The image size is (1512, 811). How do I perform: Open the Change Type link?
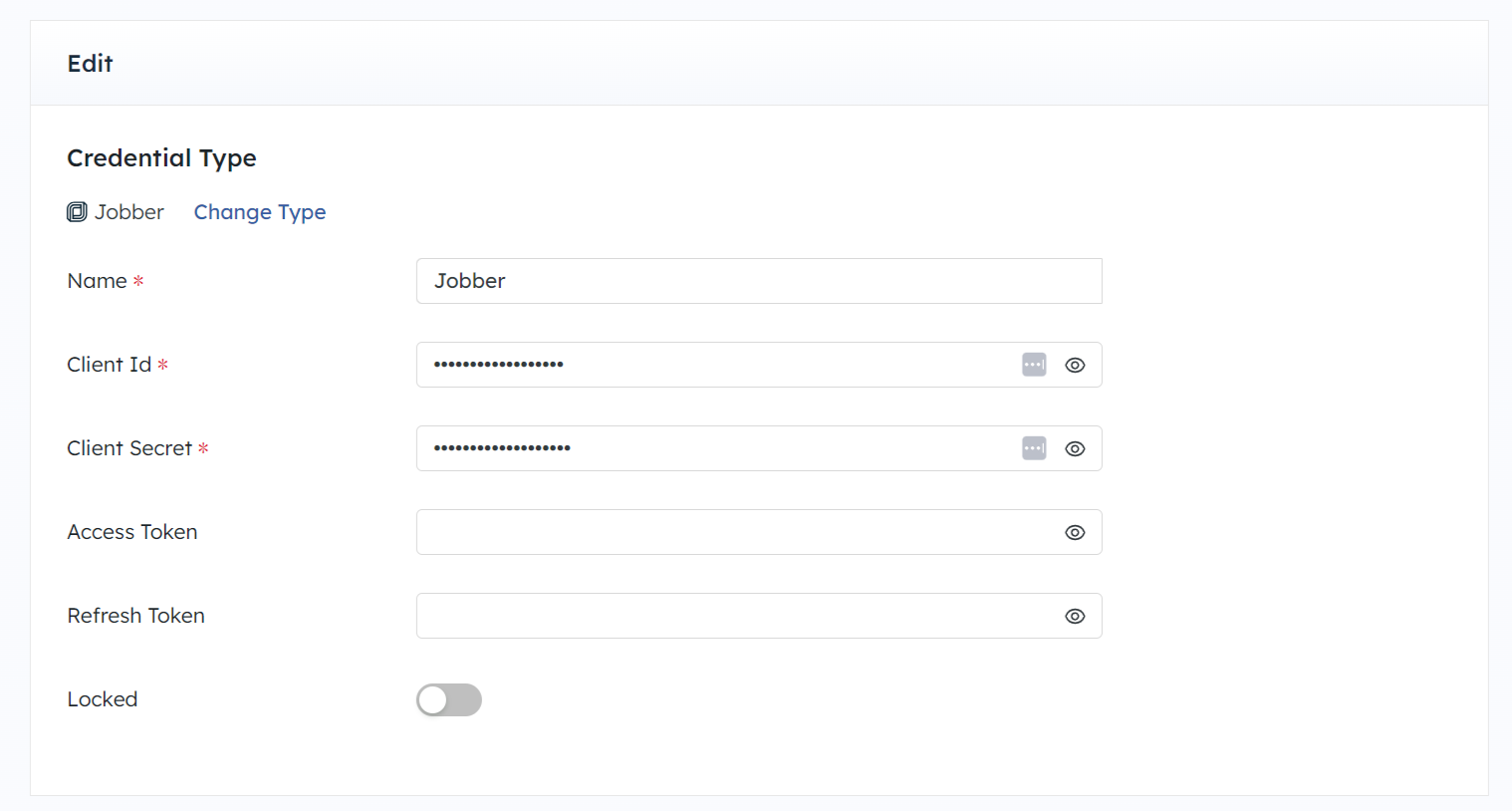click(x=260, y=212)
